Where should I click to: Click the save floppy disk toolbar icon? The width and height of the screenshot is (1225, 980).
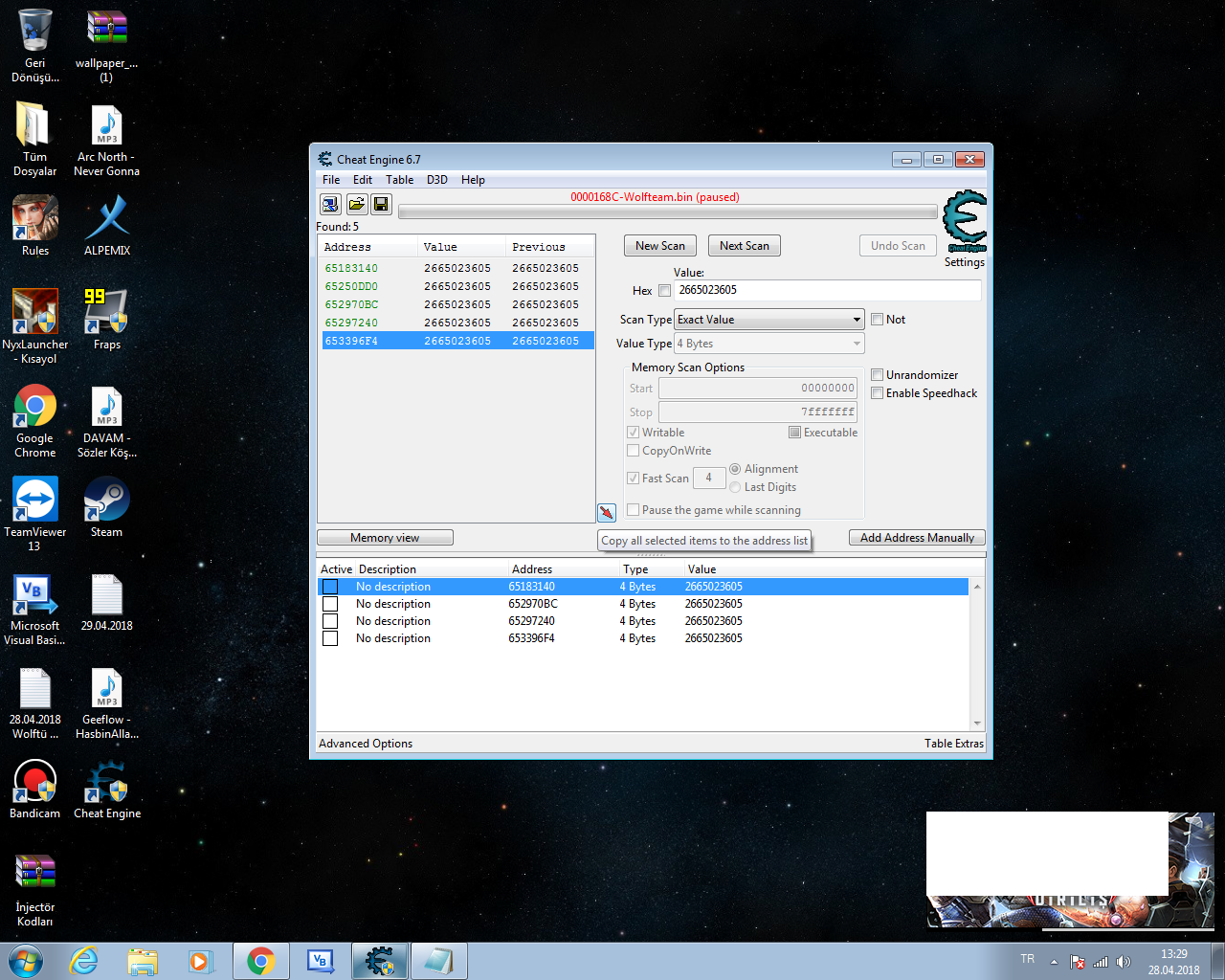click(381, 204)
